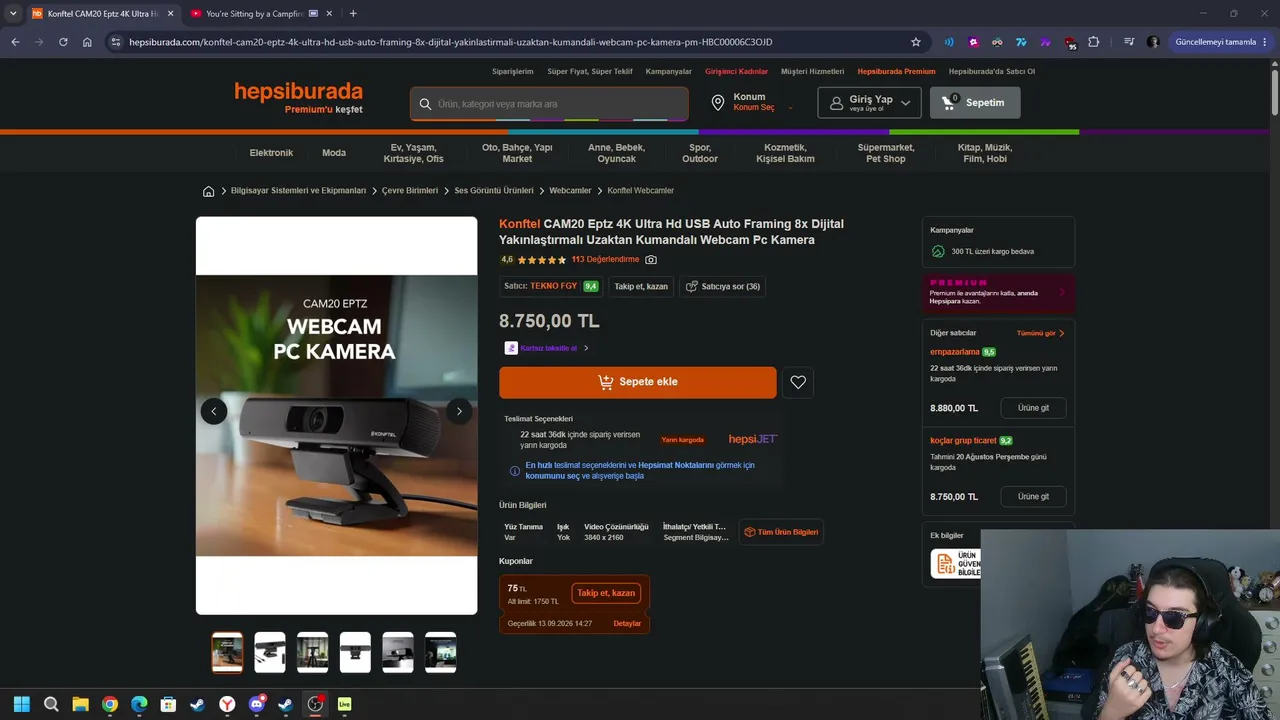This screenshot has width=1280, height=720.
Task: Select the last product thumbnail
Action: point(441,653)
